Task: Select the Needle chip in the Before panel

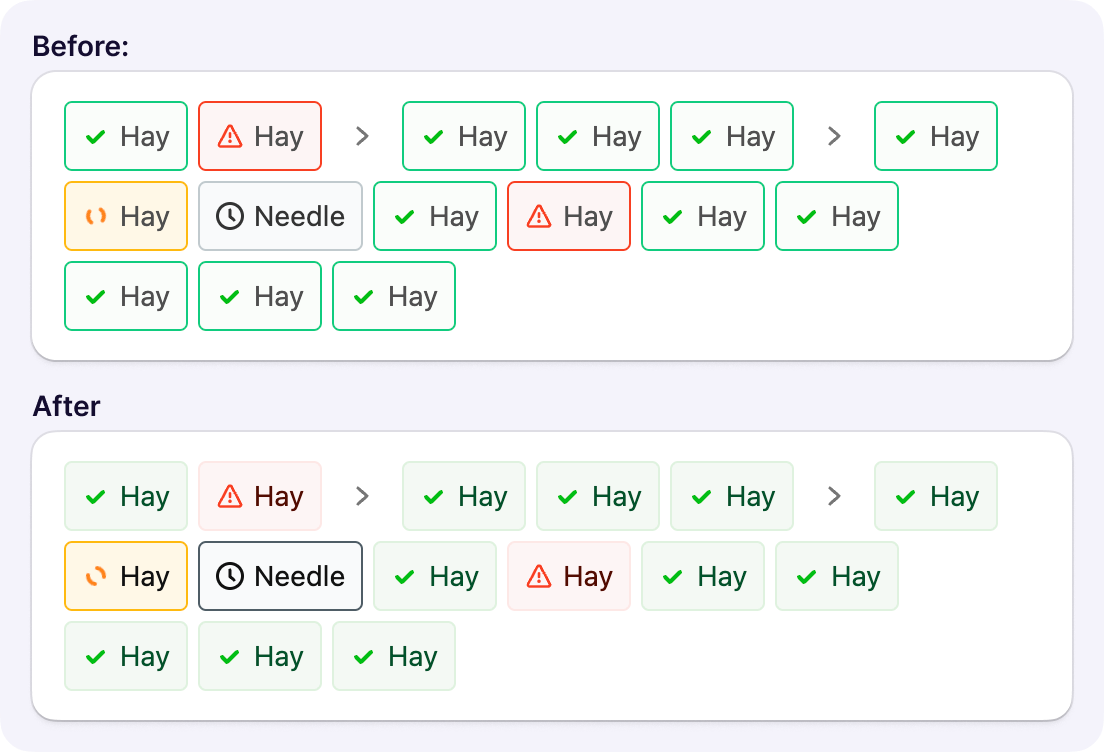Action: coord(280,216)
